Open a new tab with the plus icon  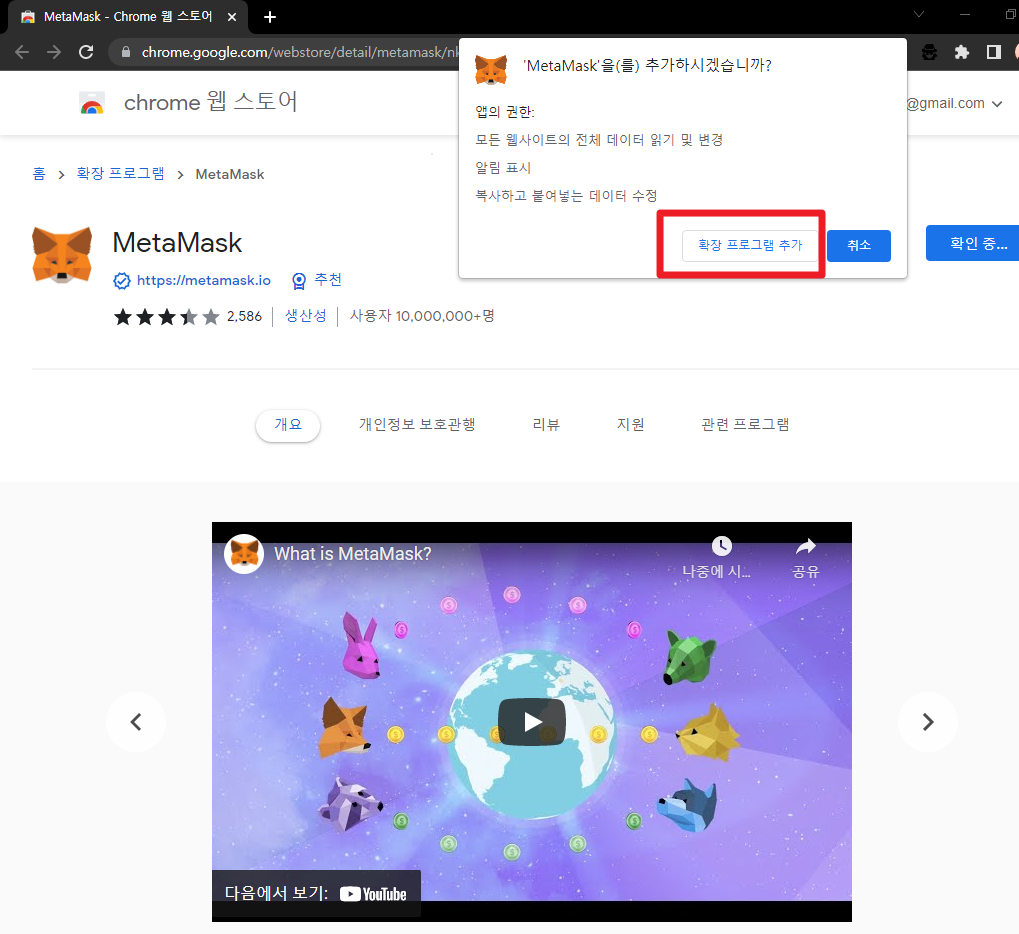point(270,17)
